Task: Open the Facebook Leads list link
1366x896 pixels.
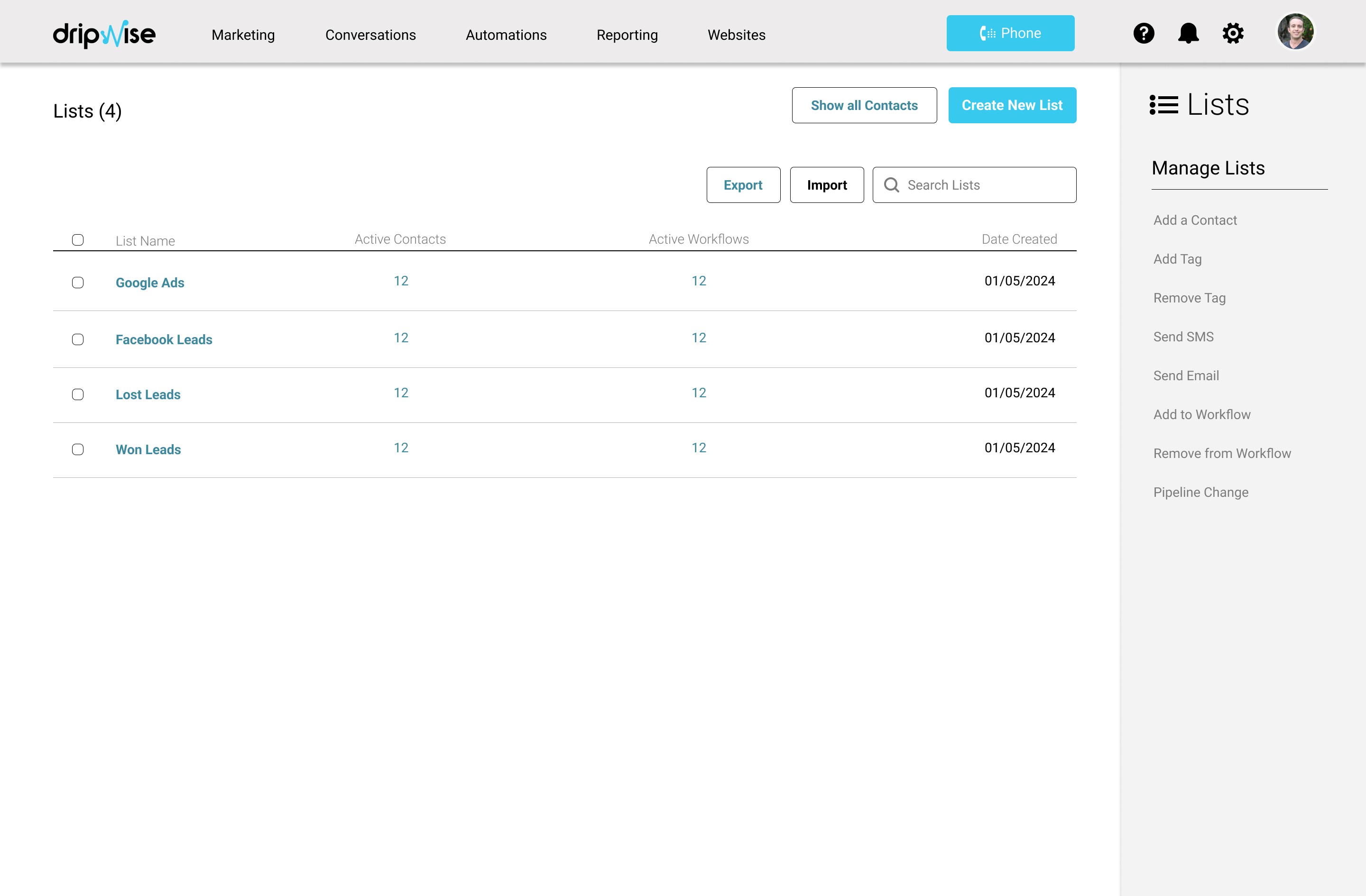Action: [x=164, y=339]
